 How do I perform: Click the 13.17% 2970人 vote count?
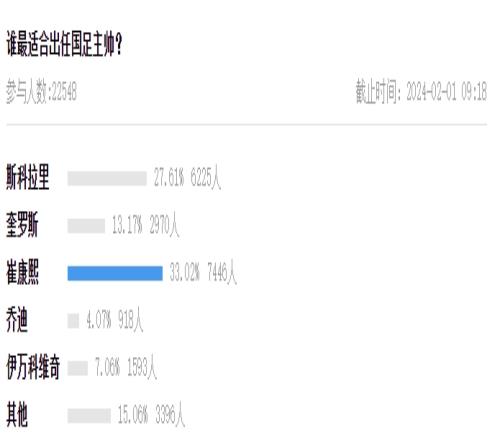pyautogui.click(x=146, y=225)
